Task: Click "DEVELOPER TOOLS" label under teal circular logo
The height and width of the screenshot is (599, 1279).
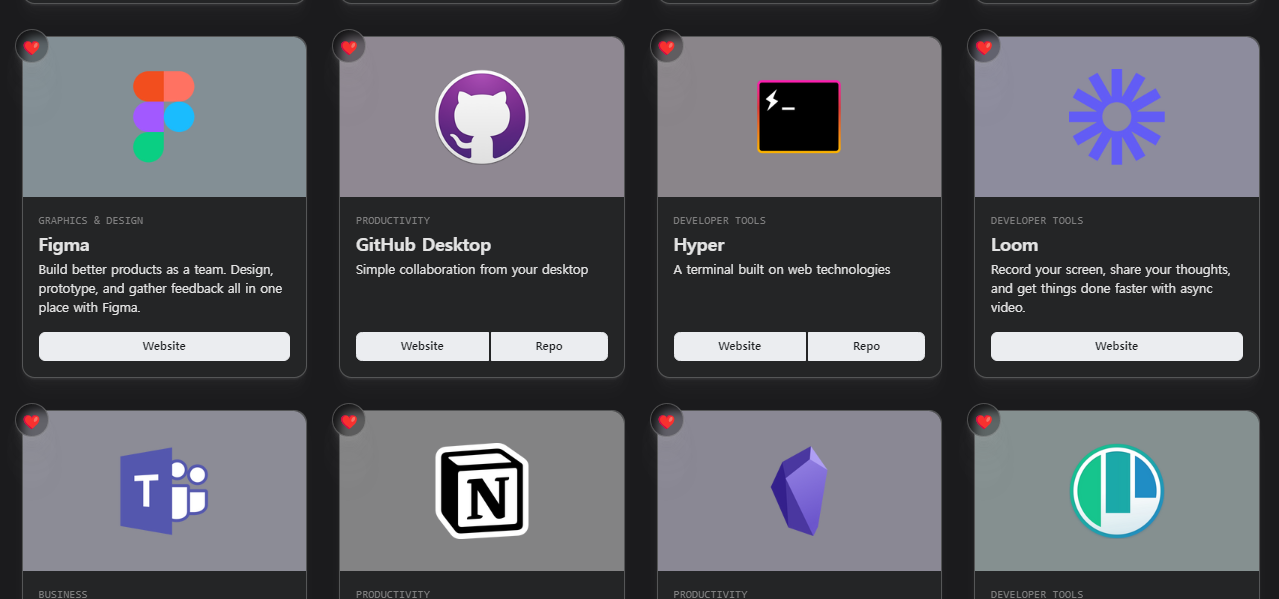Action: coord(1037,594)
